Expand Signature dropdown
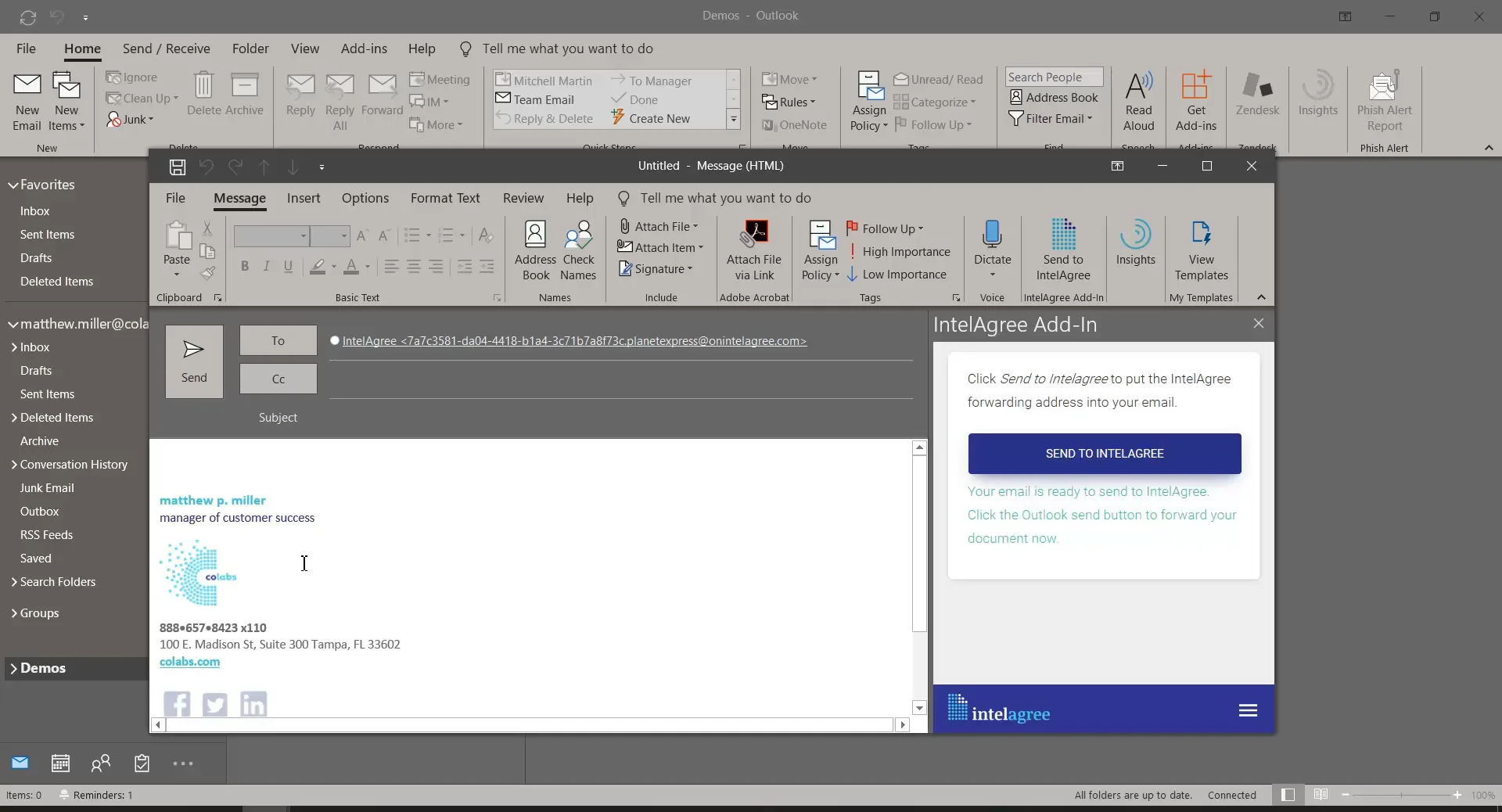The height and width of the screenshot is (812, 1502). (x=690, y=269)
